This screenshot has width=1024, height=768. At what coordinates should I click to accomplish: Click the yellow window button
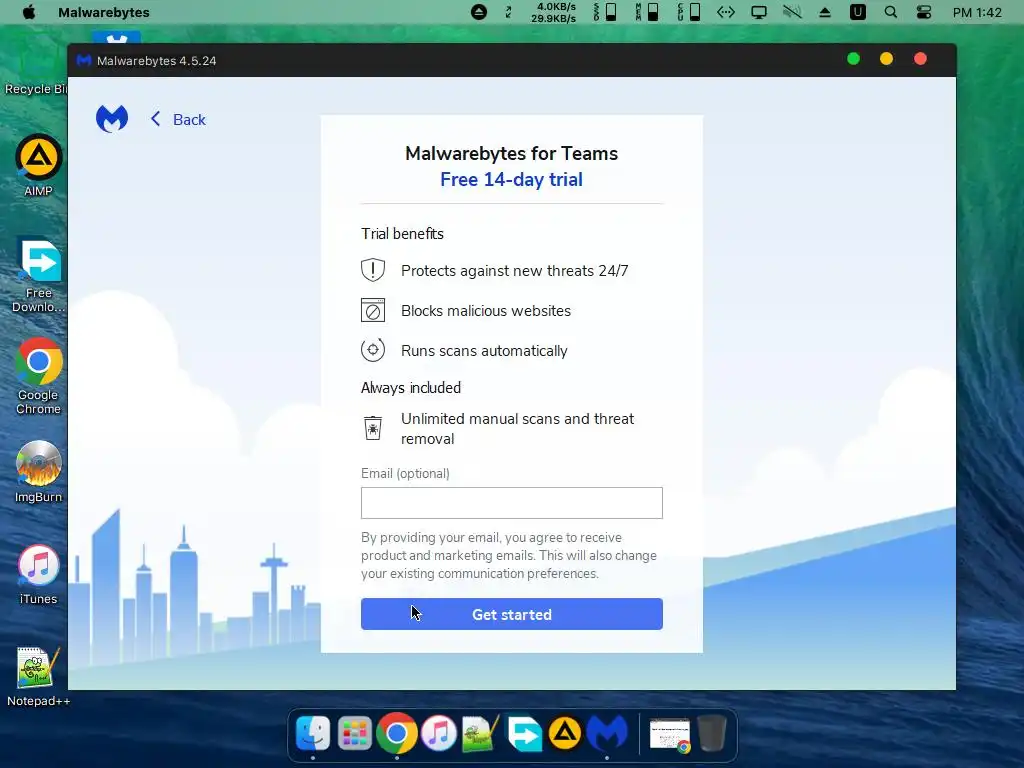point(886,59)
